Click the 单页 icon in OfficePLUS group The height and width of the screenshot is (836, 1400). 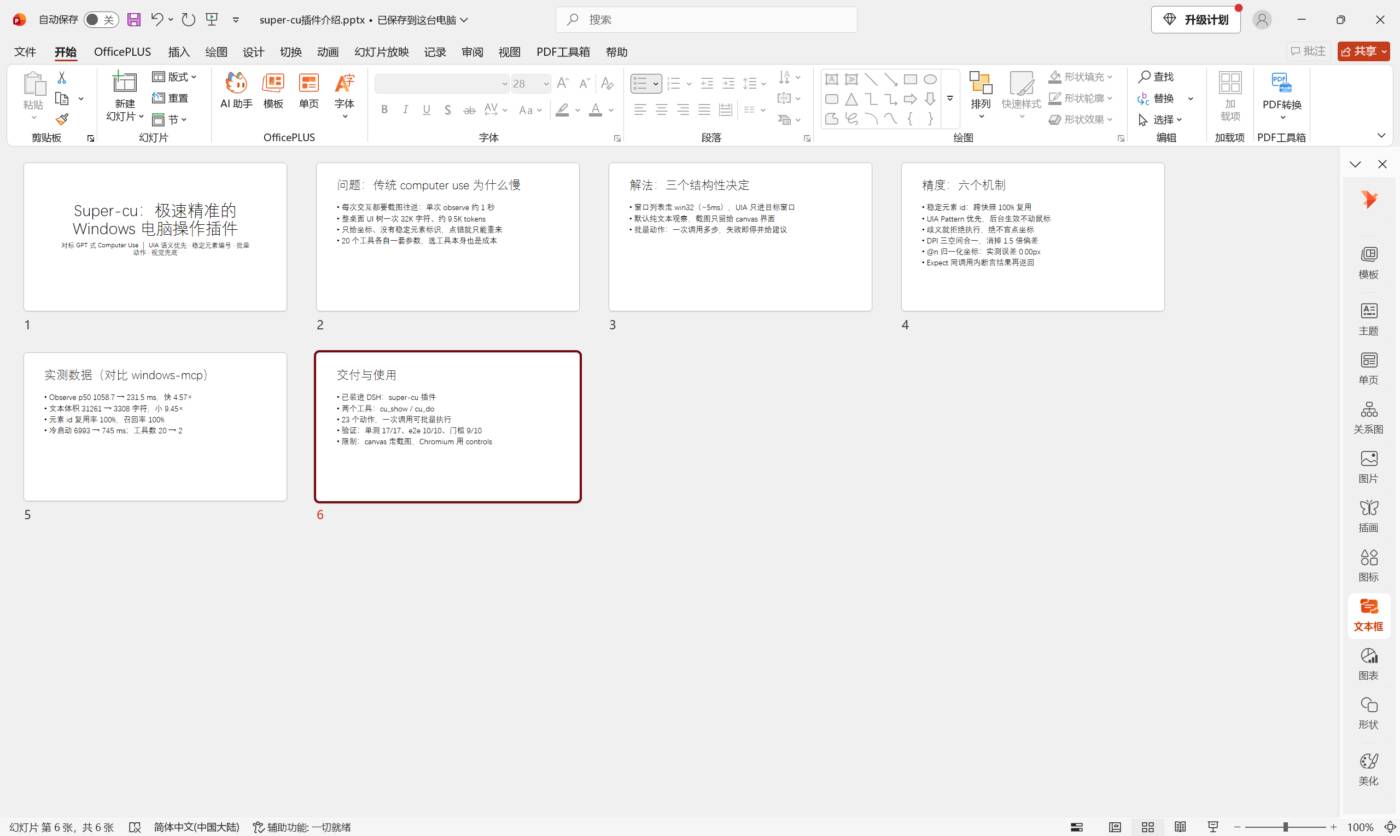[x=309, y=90]
